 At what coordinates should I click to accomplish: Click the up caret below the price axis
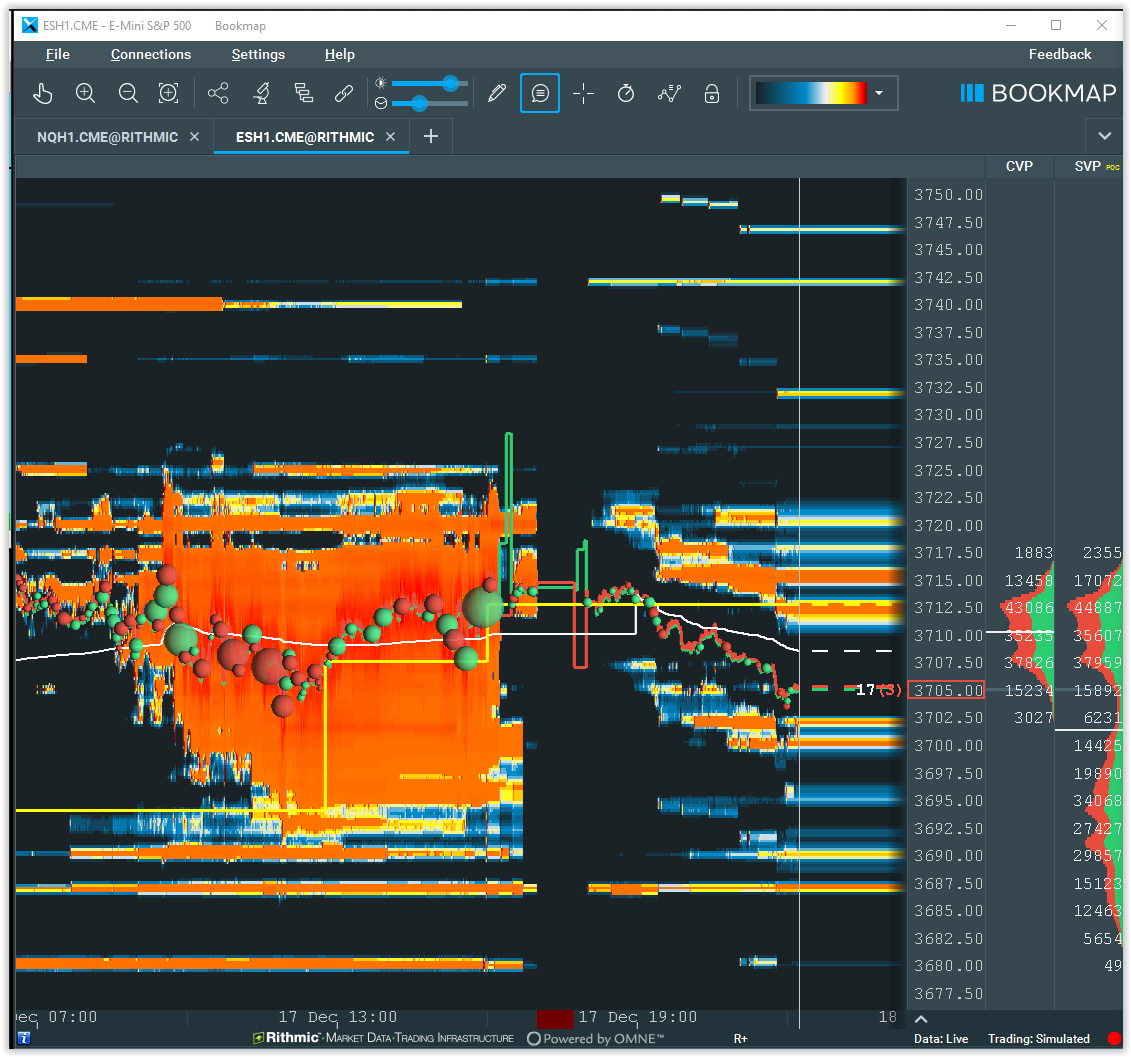point(921,1019)
